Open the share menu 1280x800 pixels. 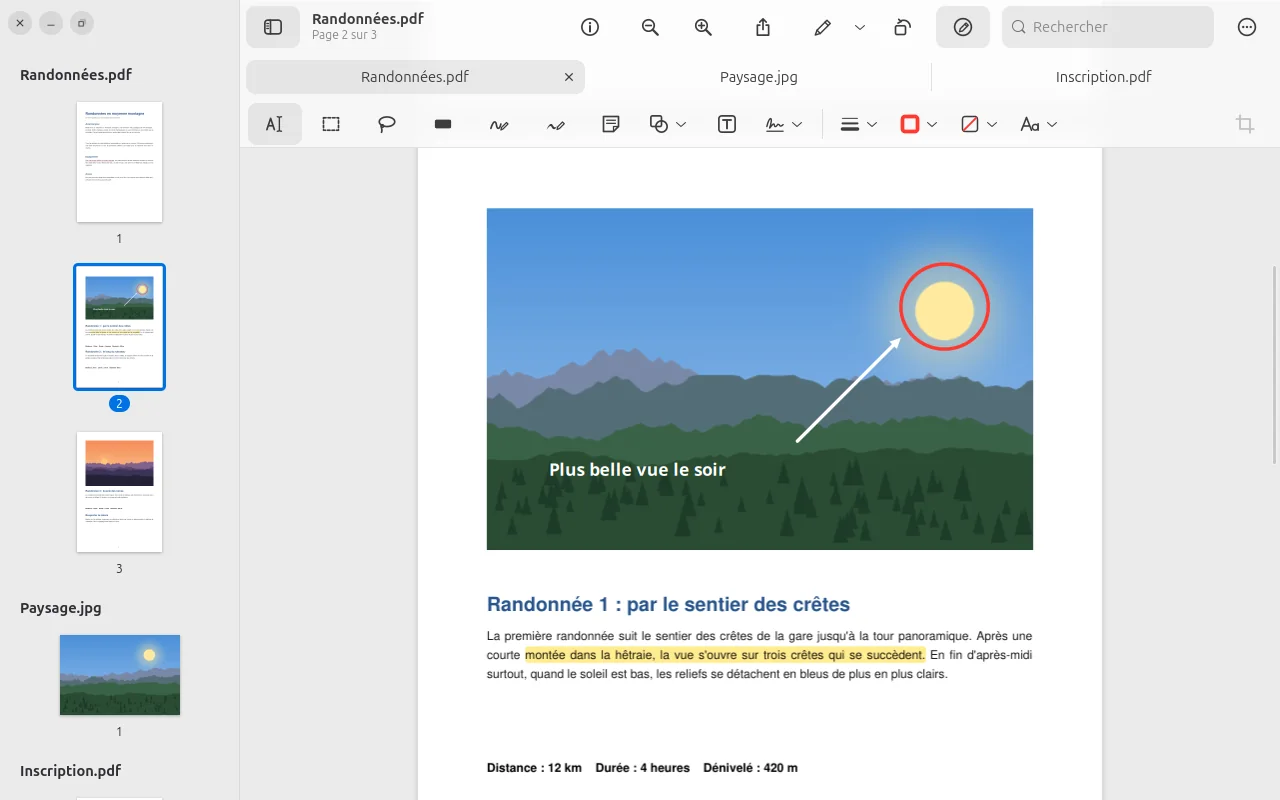pyautogui.click(x=763, y=27)
